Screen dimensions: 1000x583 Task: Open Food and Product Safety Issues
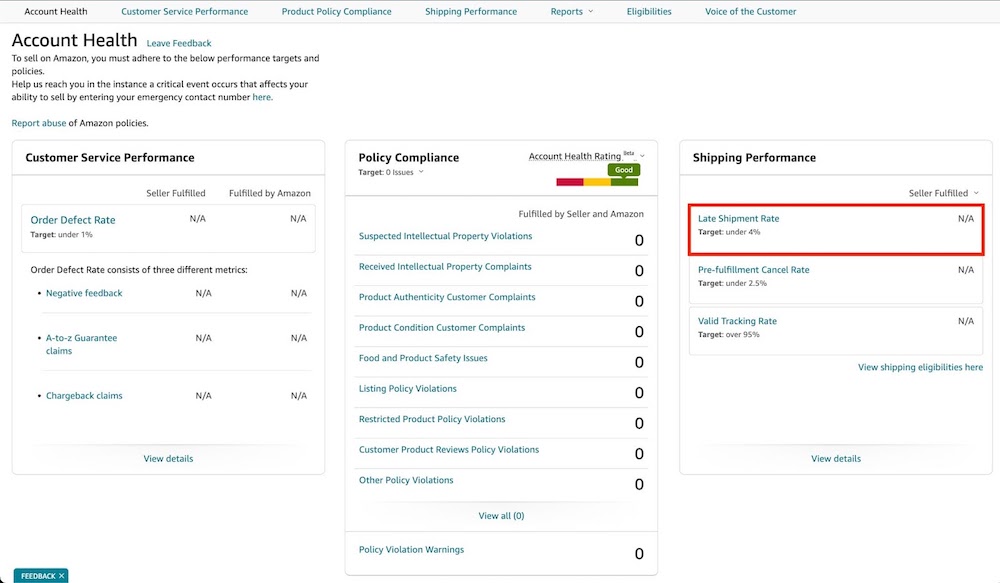point(423,358)
